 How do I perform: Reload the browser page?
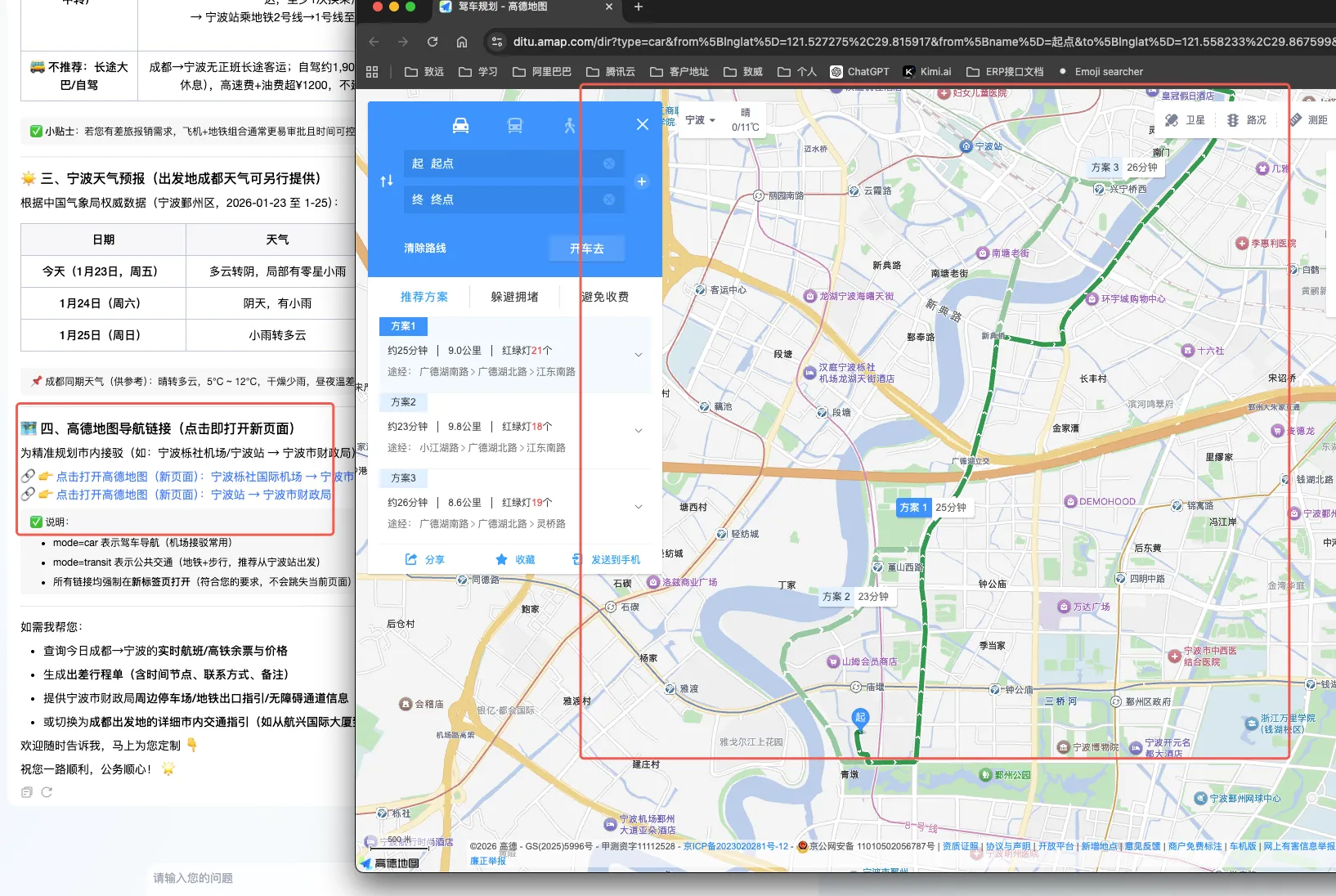[x=433, y=42]
